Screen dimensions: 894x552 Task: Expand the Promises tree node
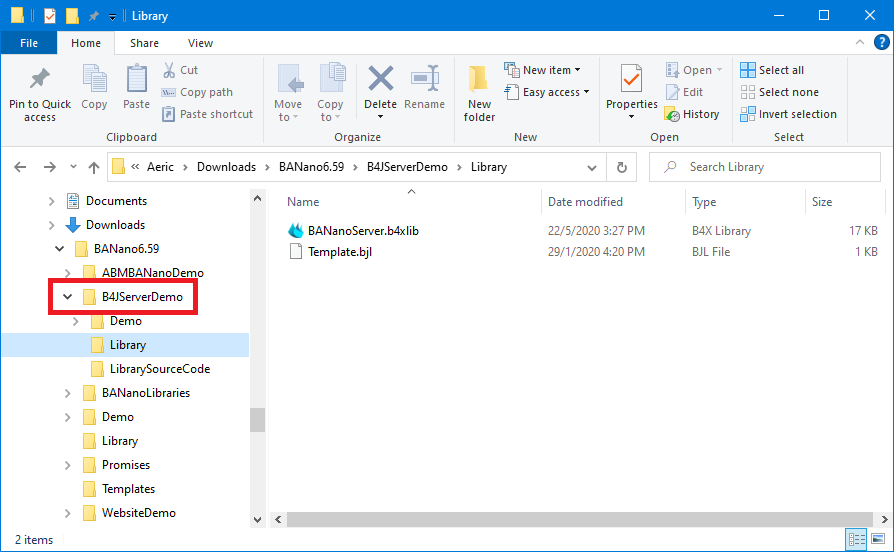tap(67, 465)
